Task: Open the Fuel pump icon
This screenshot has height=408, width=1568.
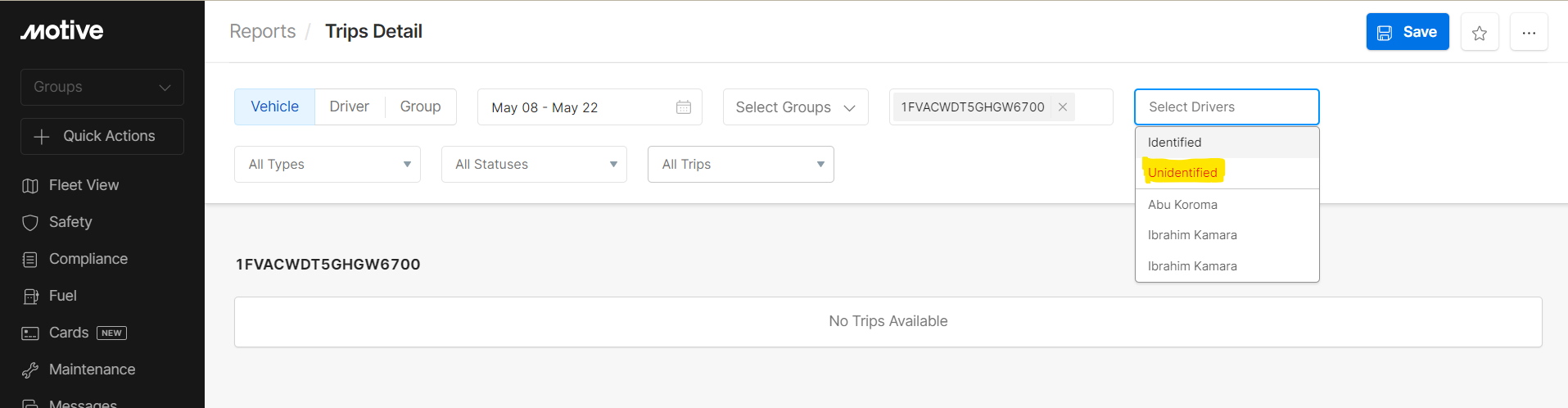Action: pos(30,297)
